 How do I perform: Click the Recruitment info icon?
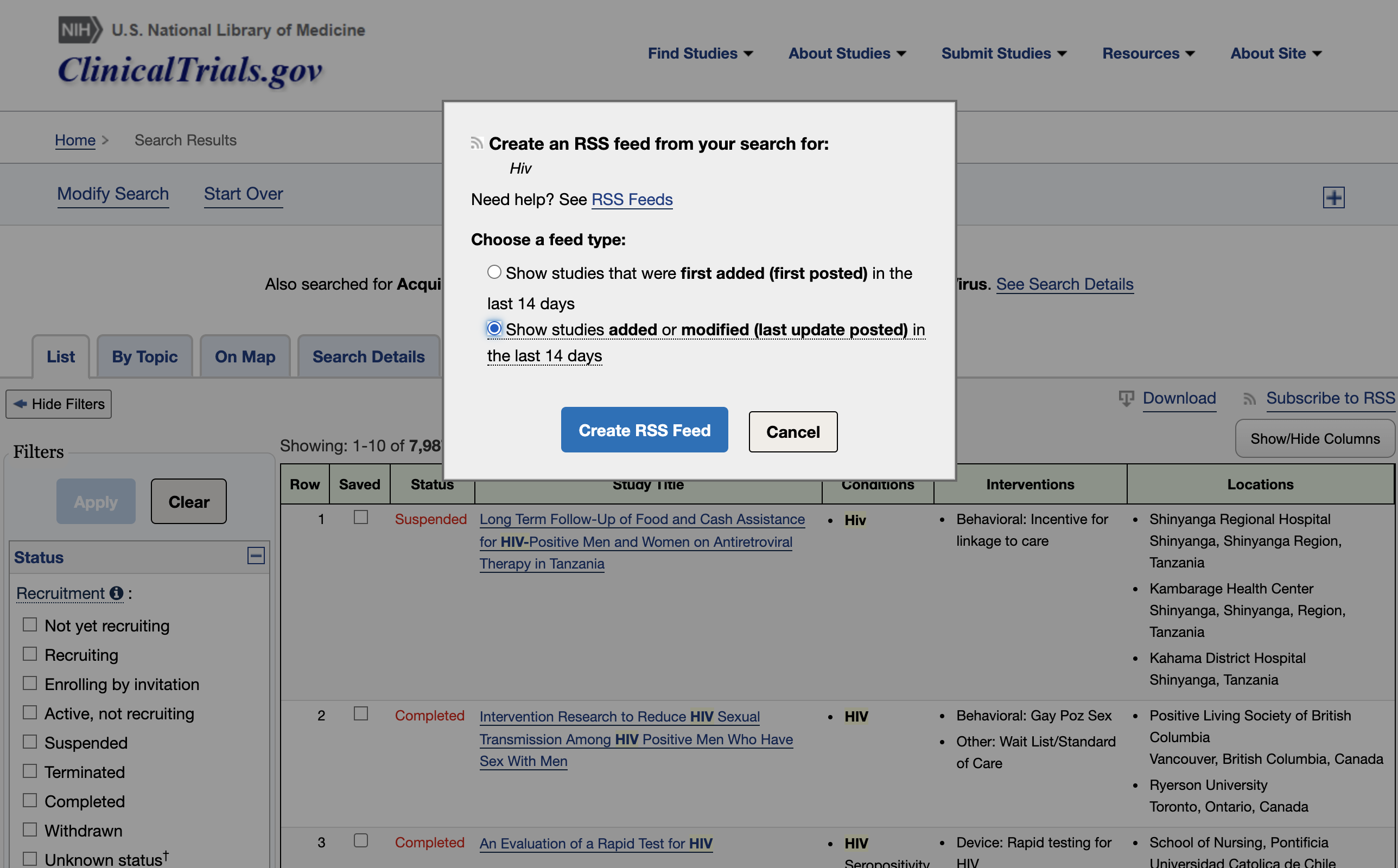pyautogui.click(x=117, y=593)
